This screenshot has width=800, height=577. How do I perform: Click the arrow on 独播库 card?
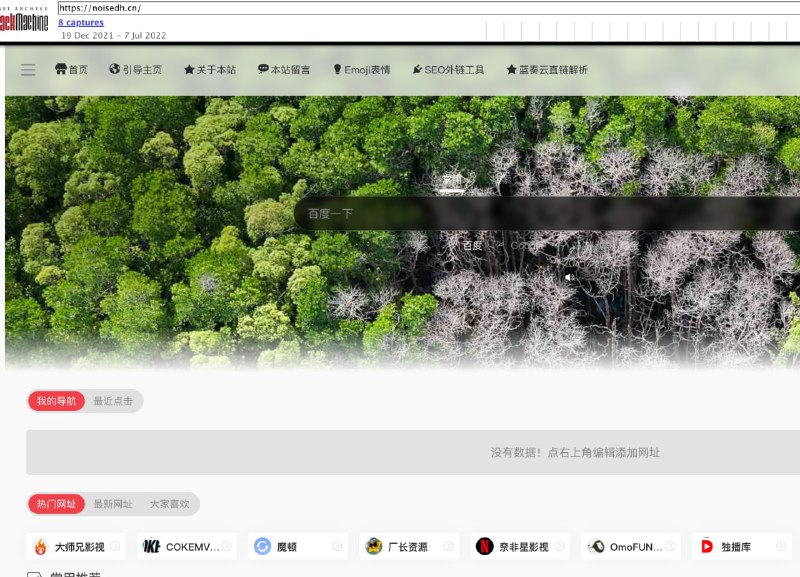coord(781,546)
